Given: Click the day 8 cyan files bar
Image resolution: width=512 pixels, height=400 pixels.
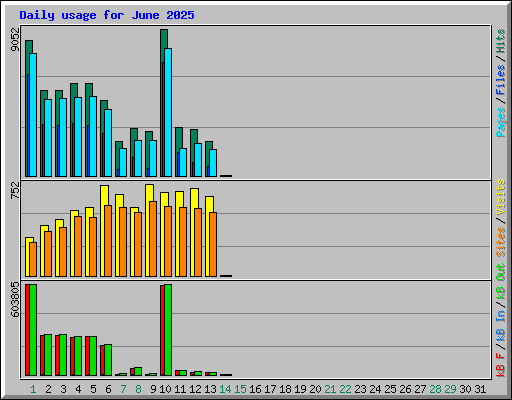Looking at the screenshot, I should click(138, 158).
